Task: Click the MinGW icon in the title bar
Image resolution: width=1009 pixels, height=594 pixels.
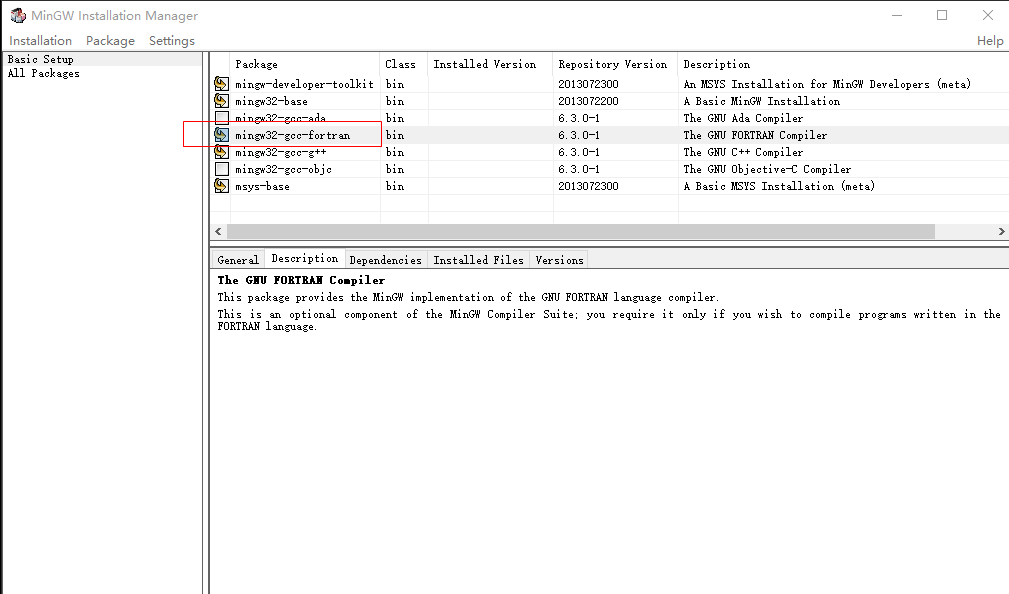Action: (x=17, y=15)
